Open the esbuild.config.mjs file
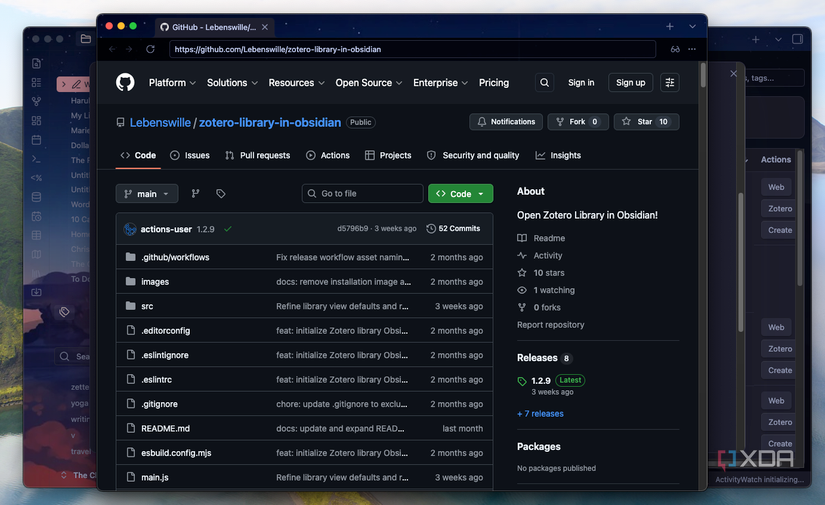 176,453
